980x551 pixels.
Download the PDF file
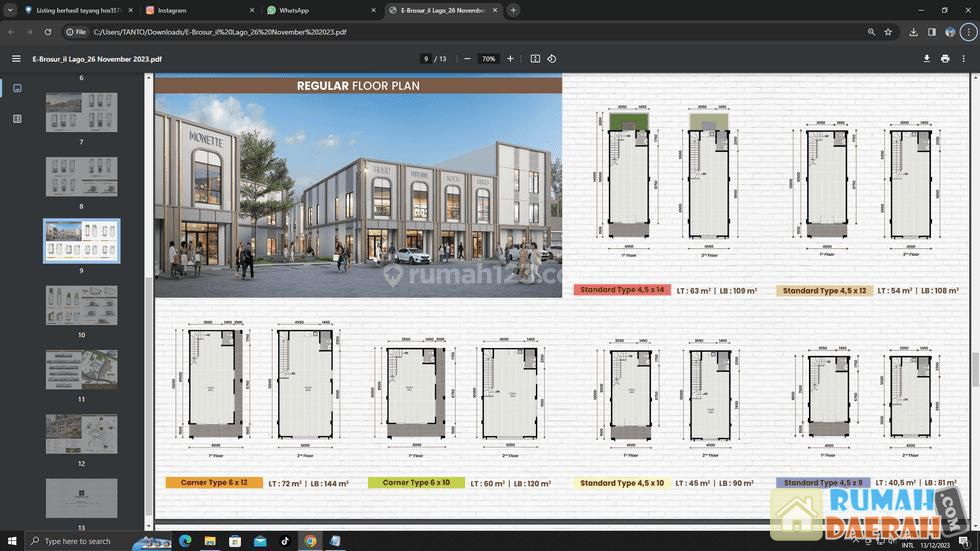click(x=927, y=59)
